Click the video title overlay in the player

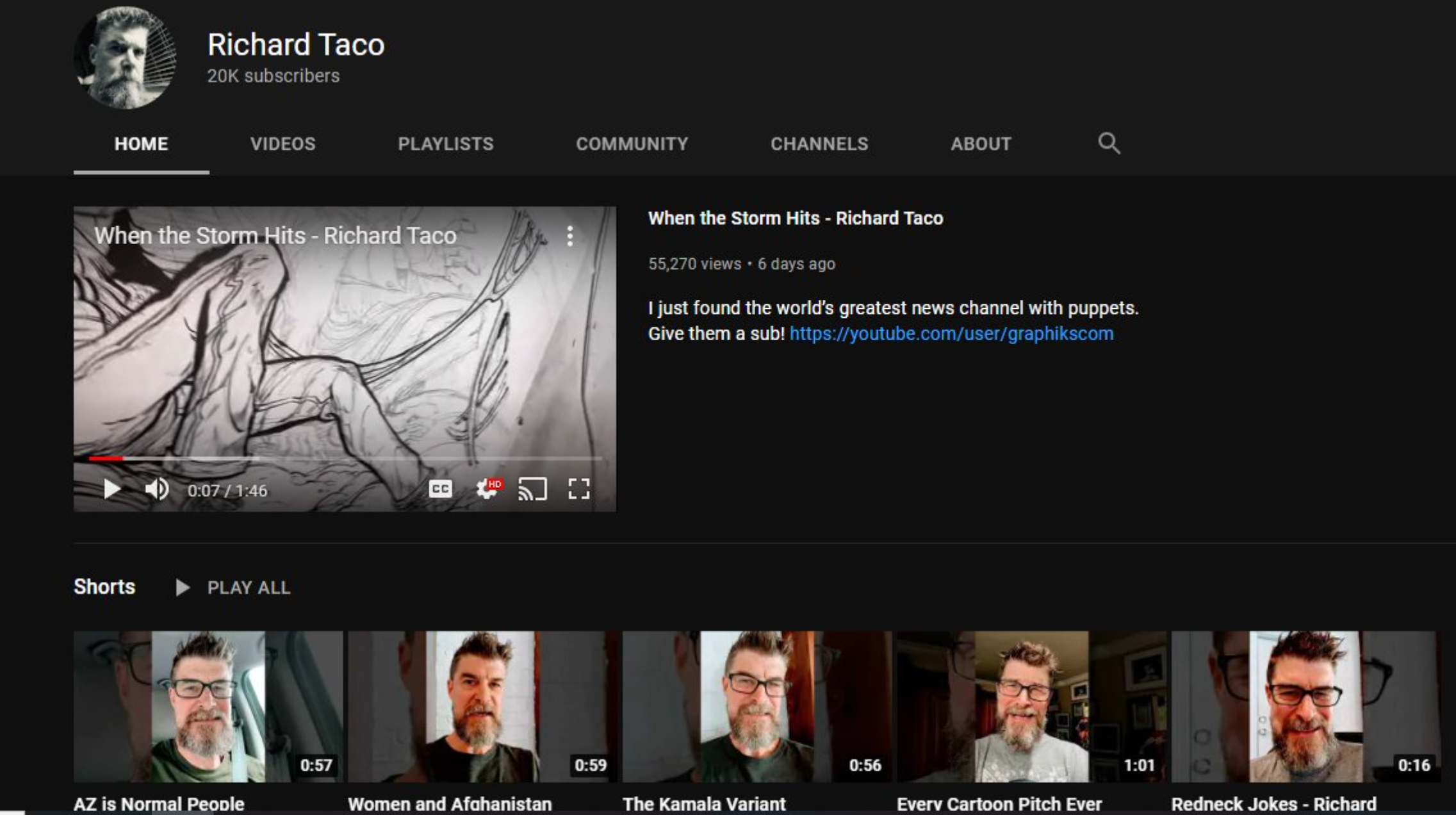pyautogui.click(x=275, y=236)
